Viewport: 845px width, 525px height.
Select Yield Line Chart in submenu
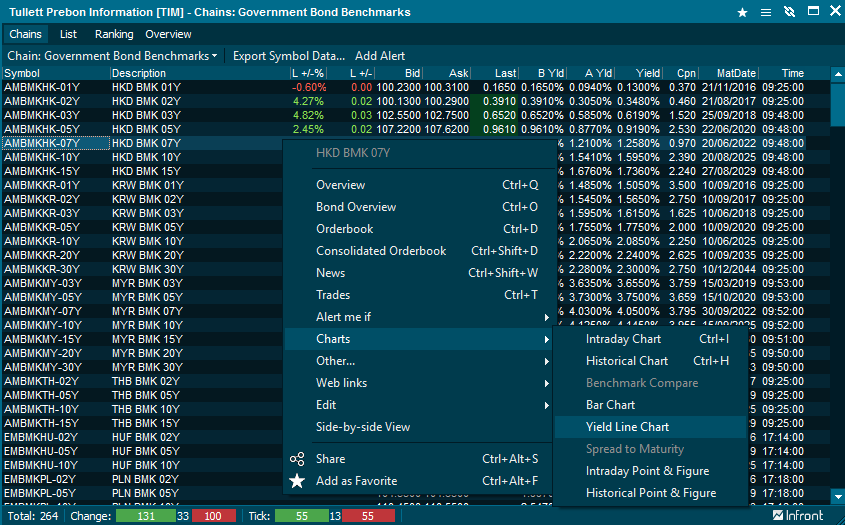pos(650,427)
